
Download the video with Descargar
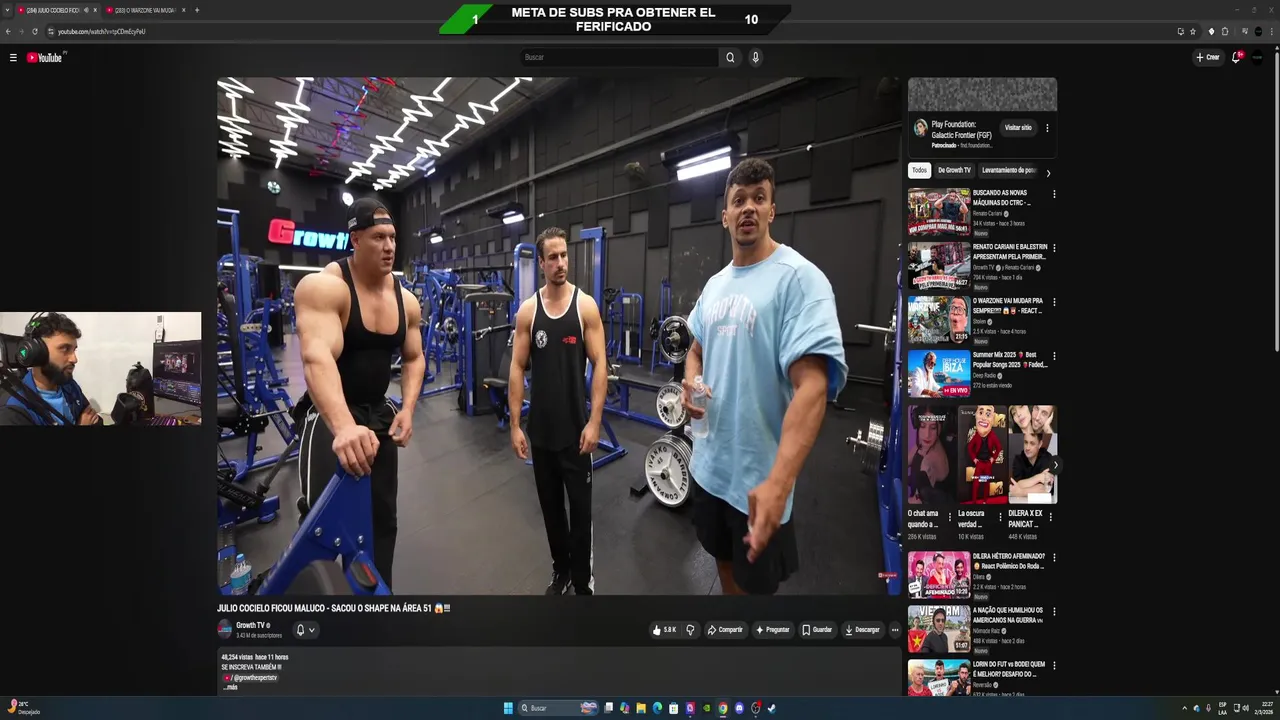coord(862,630)
